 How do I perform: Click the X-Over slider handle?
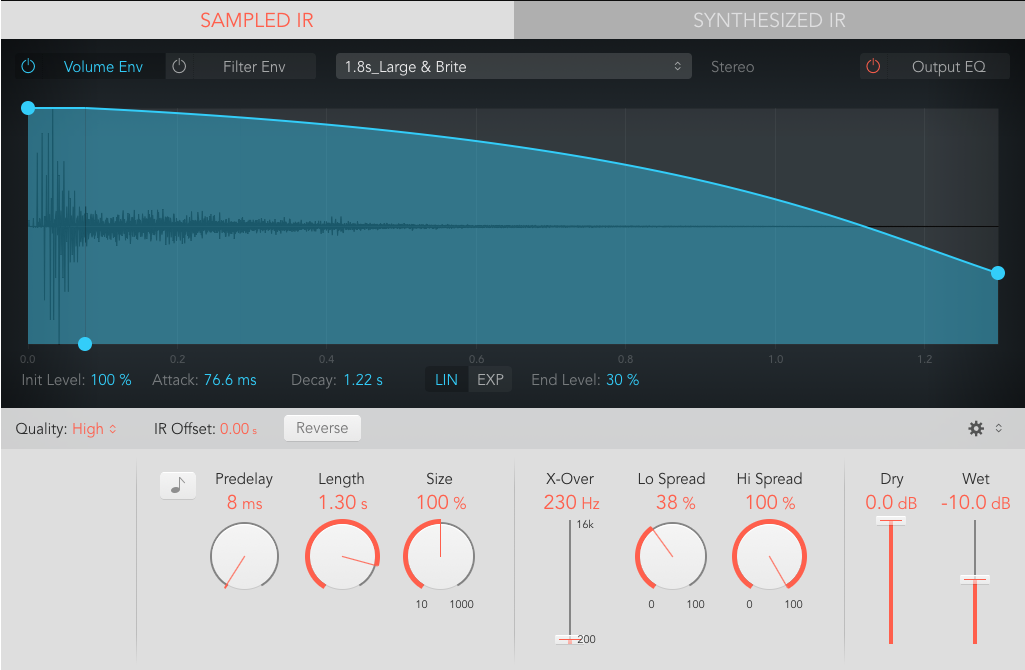click(x=570, y=639)
